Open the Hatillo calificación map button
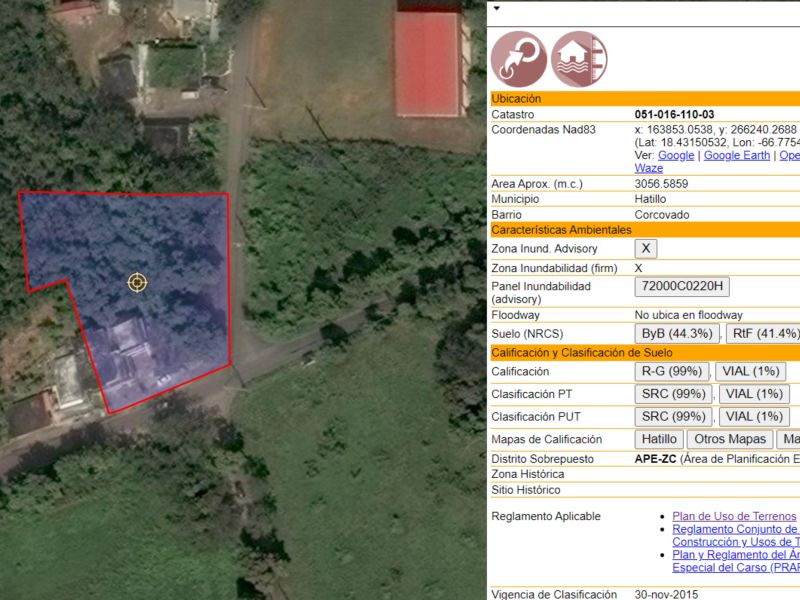The width and height of the screenshot is (800, 600). pyautogui.click(x=659, y=439)
